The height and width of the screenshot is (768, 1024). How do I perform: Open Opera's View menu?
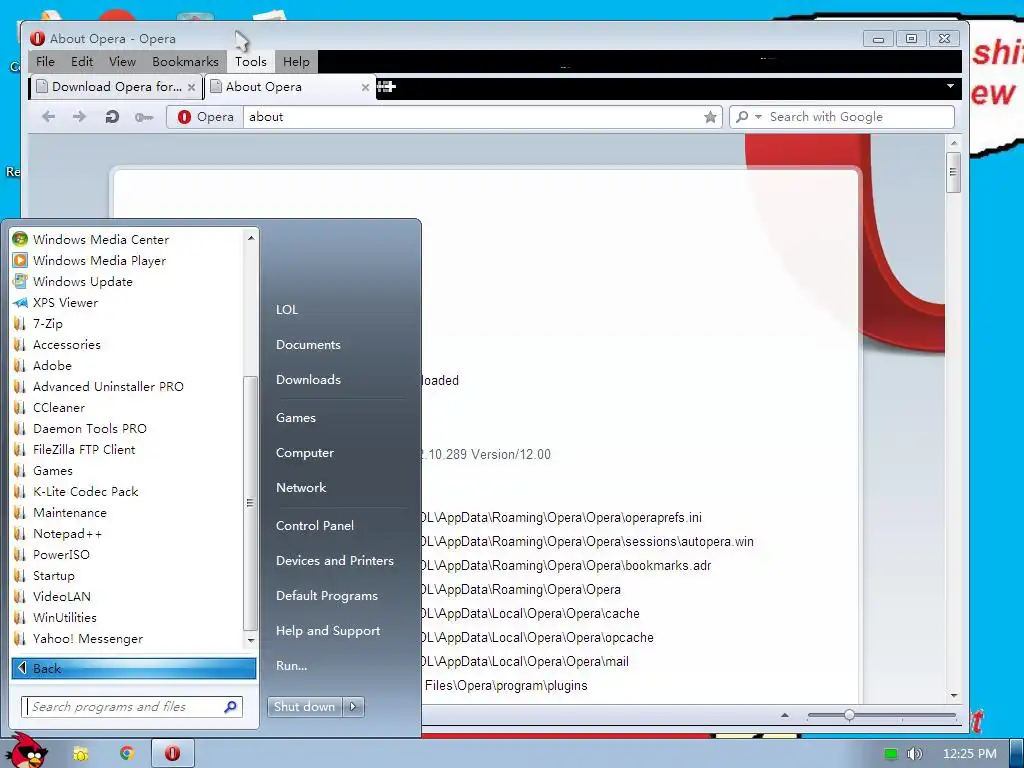tap(122, 61)
